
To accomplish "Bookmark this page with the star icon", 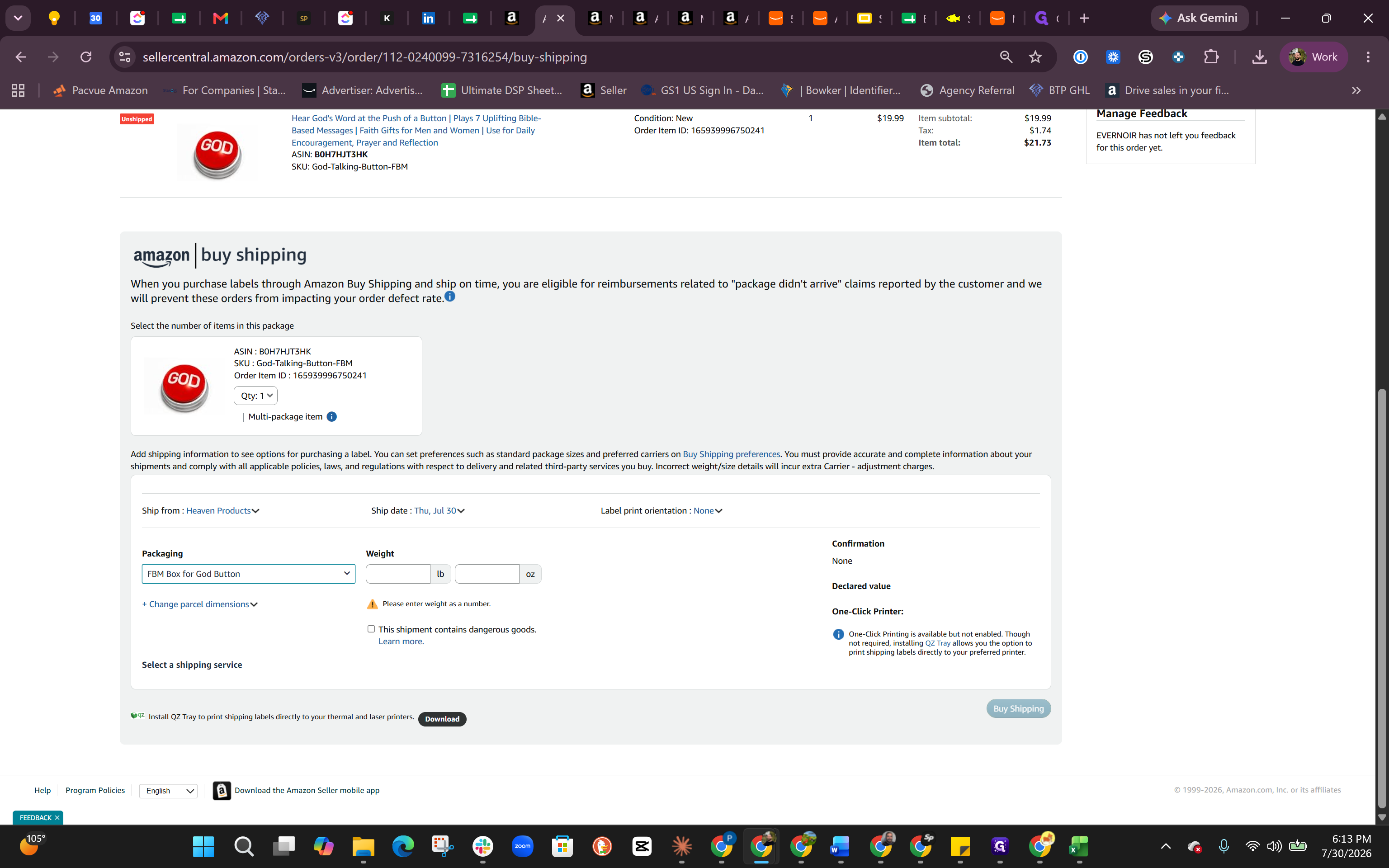I will [x=1035, y=57].
